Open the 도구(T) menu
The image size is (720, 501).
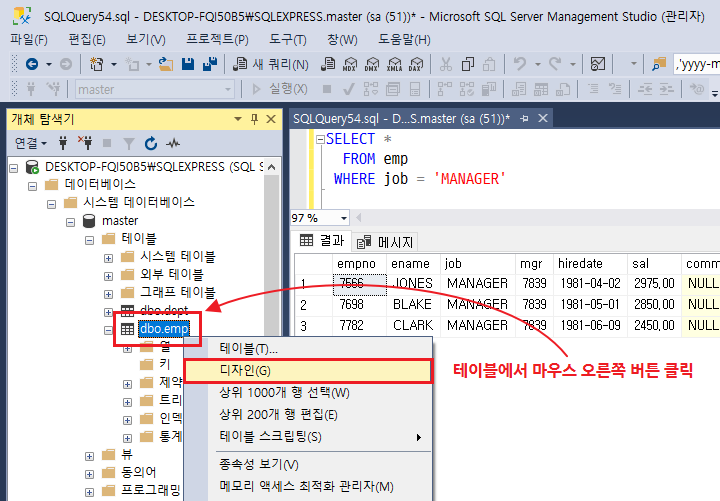[288, 39]
